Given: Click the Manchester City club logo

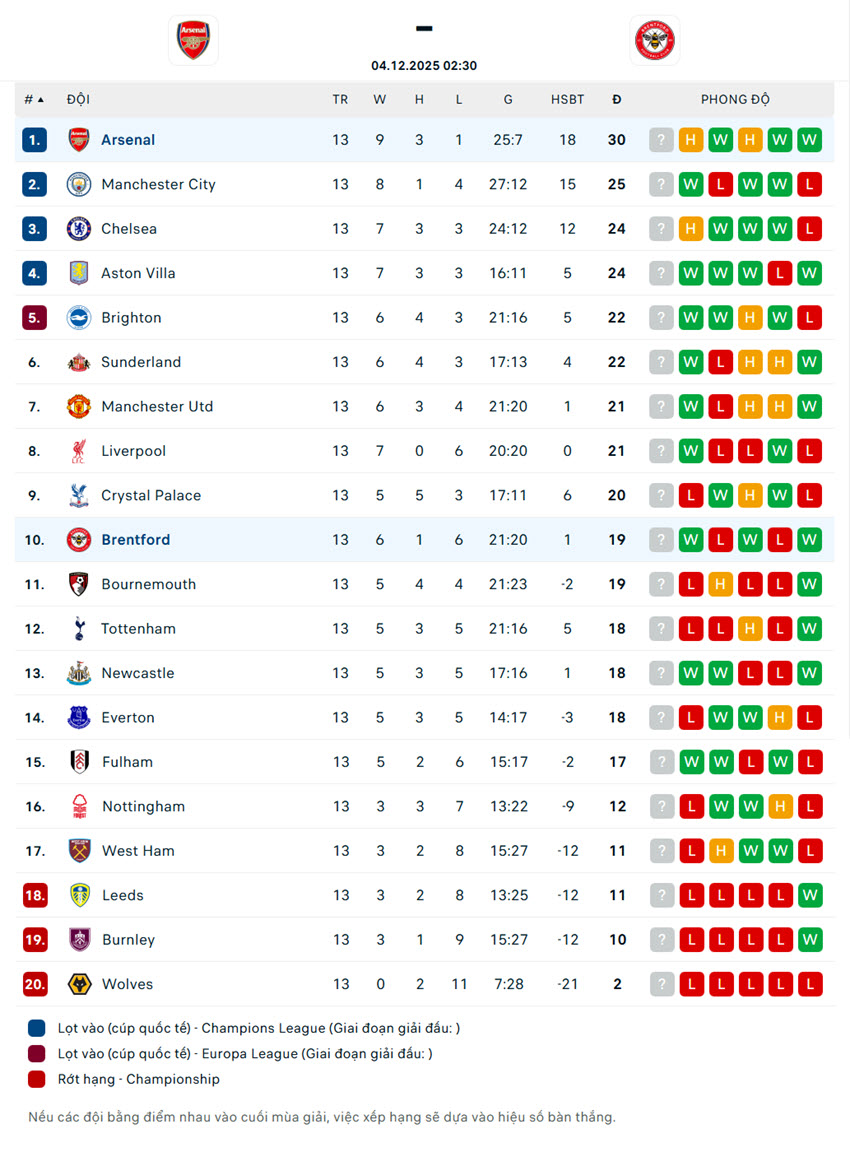Looking at the screenshot, I should pos(79,184).
